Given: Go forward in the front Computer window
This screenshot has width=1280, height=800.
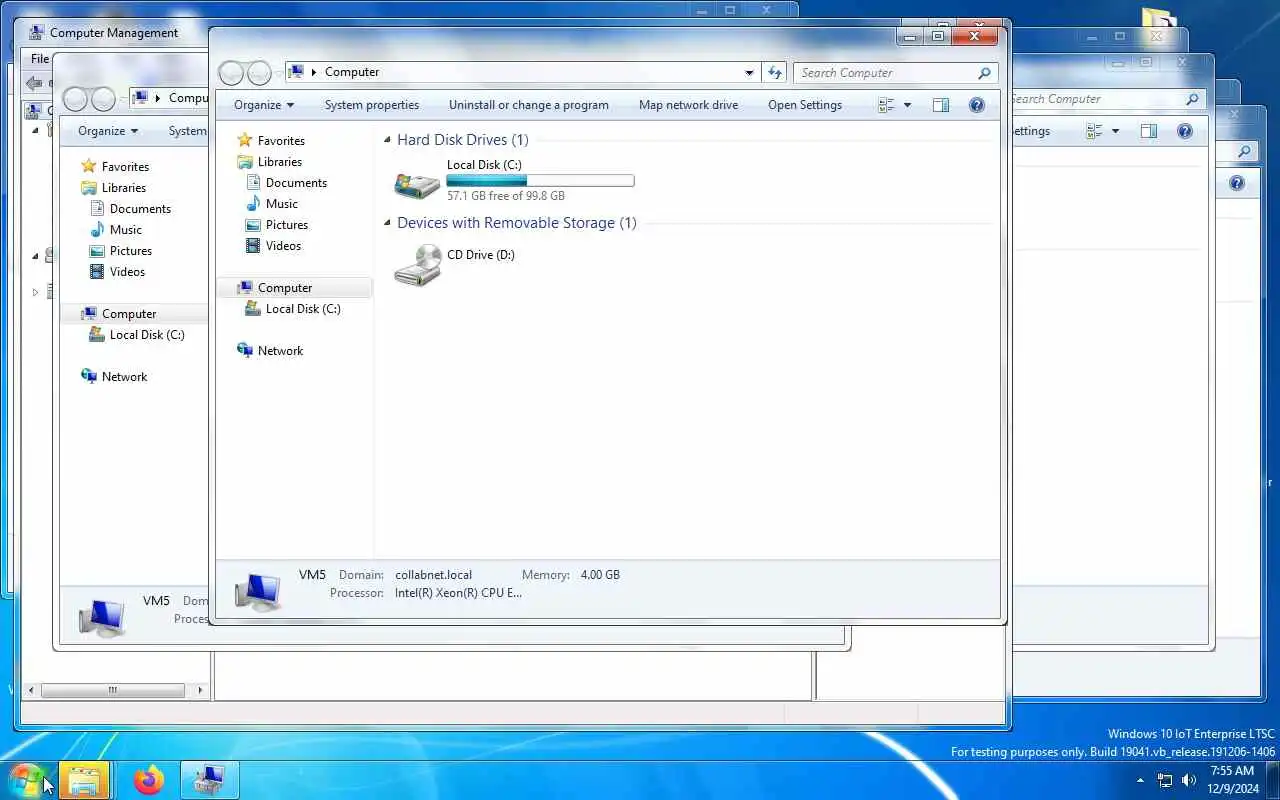Looking at the screenshot, I should (259, 72).
